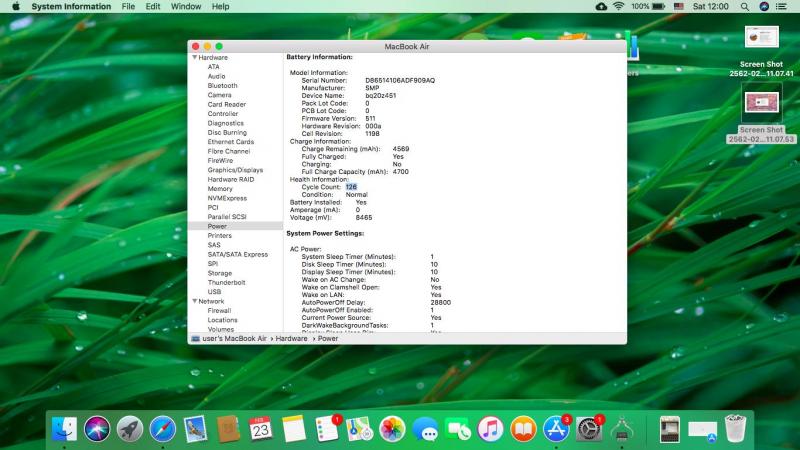Click the Wi-Fi status icon
Screen dimensions: 800x450
pyautogui.click(x=618, y=7)
